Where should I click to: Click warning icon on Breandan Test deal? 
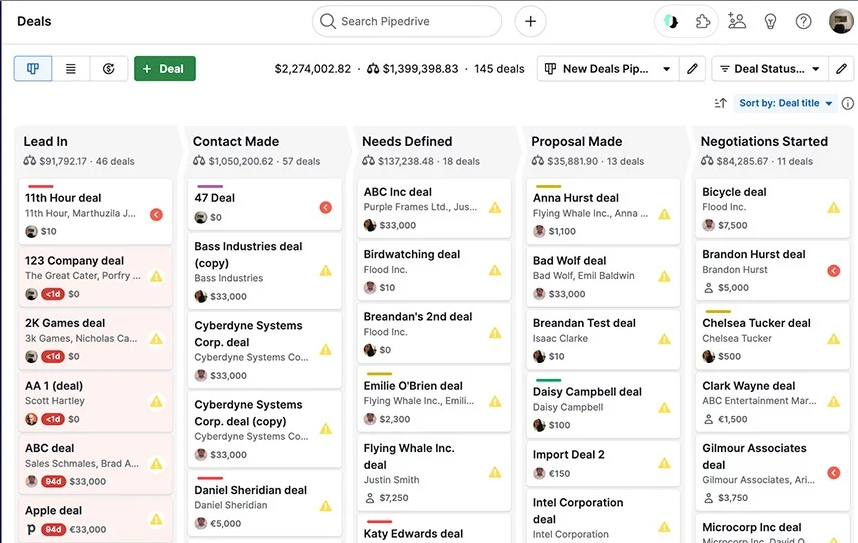click(x=664, y=339)
